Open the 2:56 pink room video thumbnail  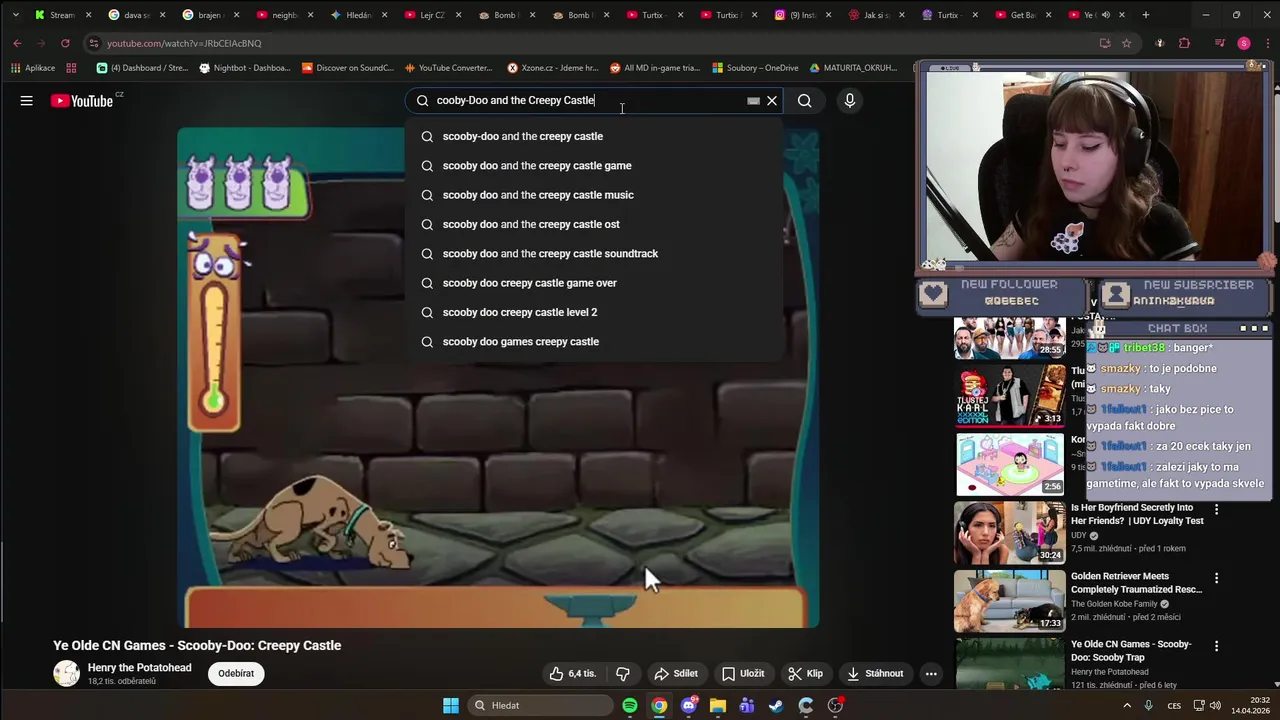tap(1010, 464)
